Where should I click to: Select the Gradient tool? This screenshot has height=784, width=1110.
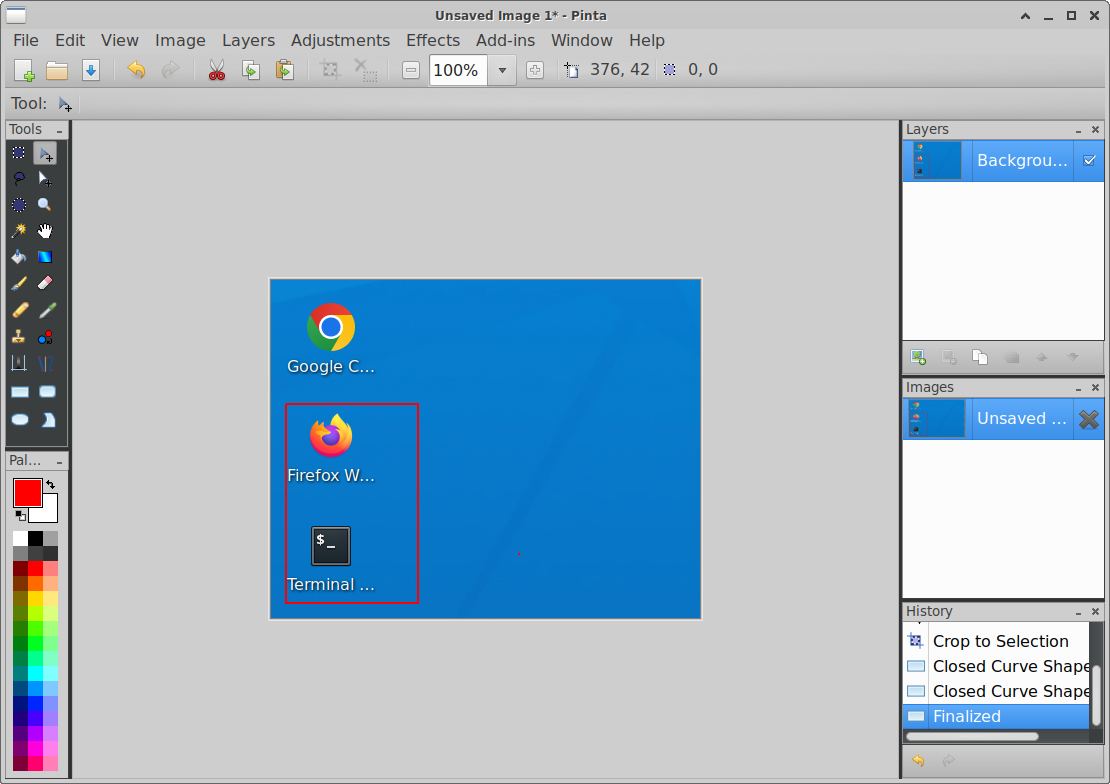[x=45, y=257]
